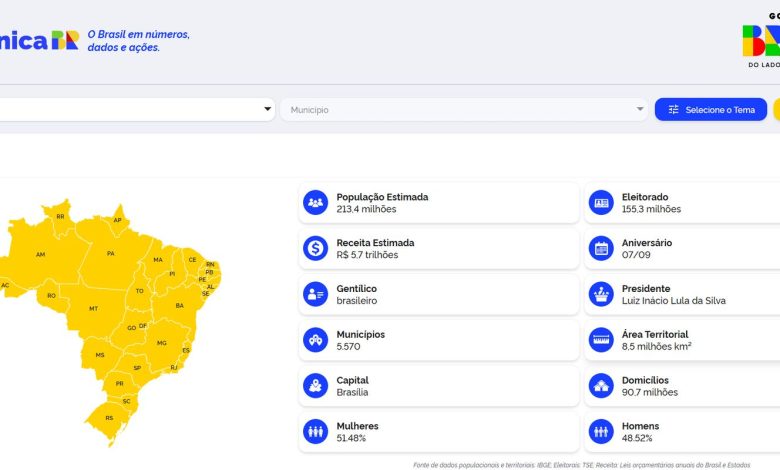Select Rio Grande do Sul (RS) on map

pyautogui.click(x=109, y=418)
